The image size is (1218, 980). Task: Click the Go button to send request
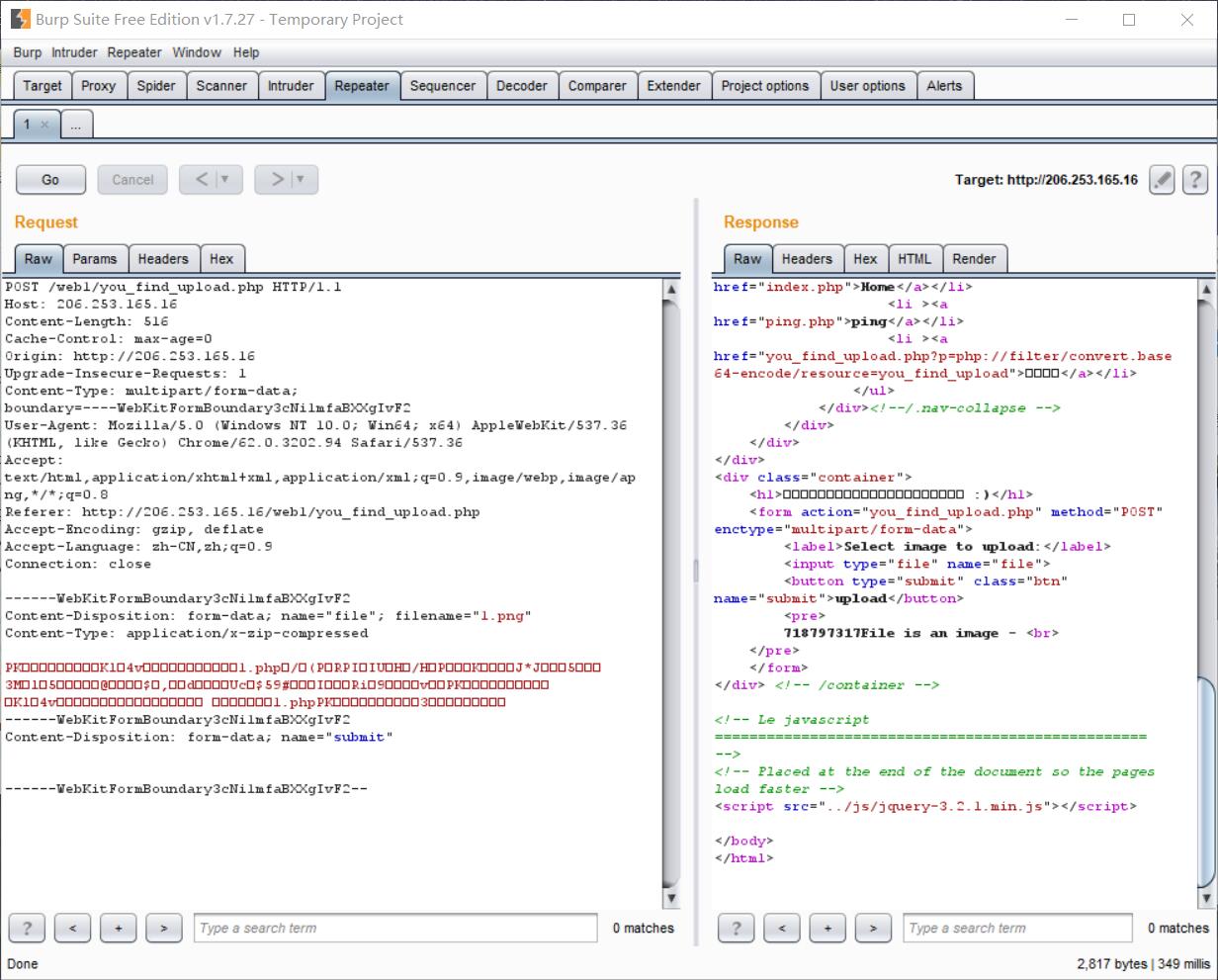point(50,180)
